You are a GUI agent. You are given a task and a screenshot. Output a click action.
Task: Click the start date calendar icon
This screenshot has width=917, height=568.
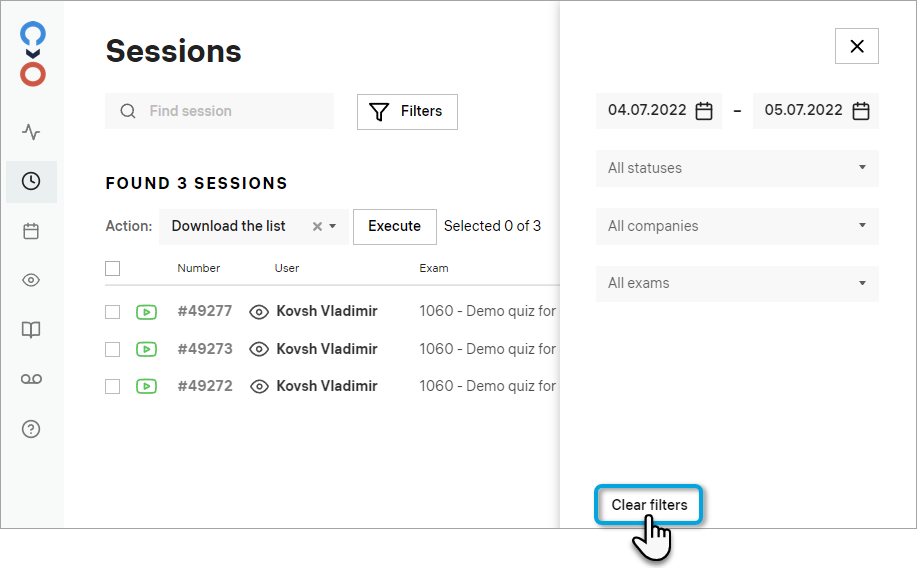pyautogui.click(x=704, y=111)
